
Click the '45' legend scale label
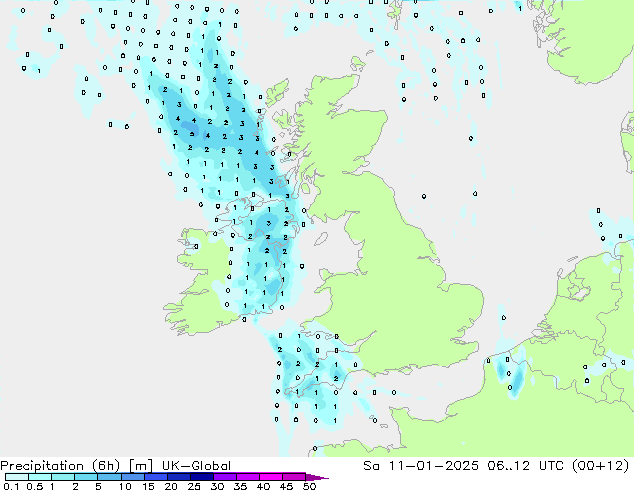[x=286, y=486]
